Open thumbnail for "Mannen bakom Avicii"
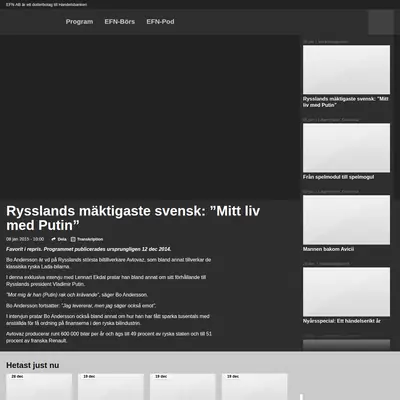The height and width of the screenshot is (400, 400). (346, 220)
